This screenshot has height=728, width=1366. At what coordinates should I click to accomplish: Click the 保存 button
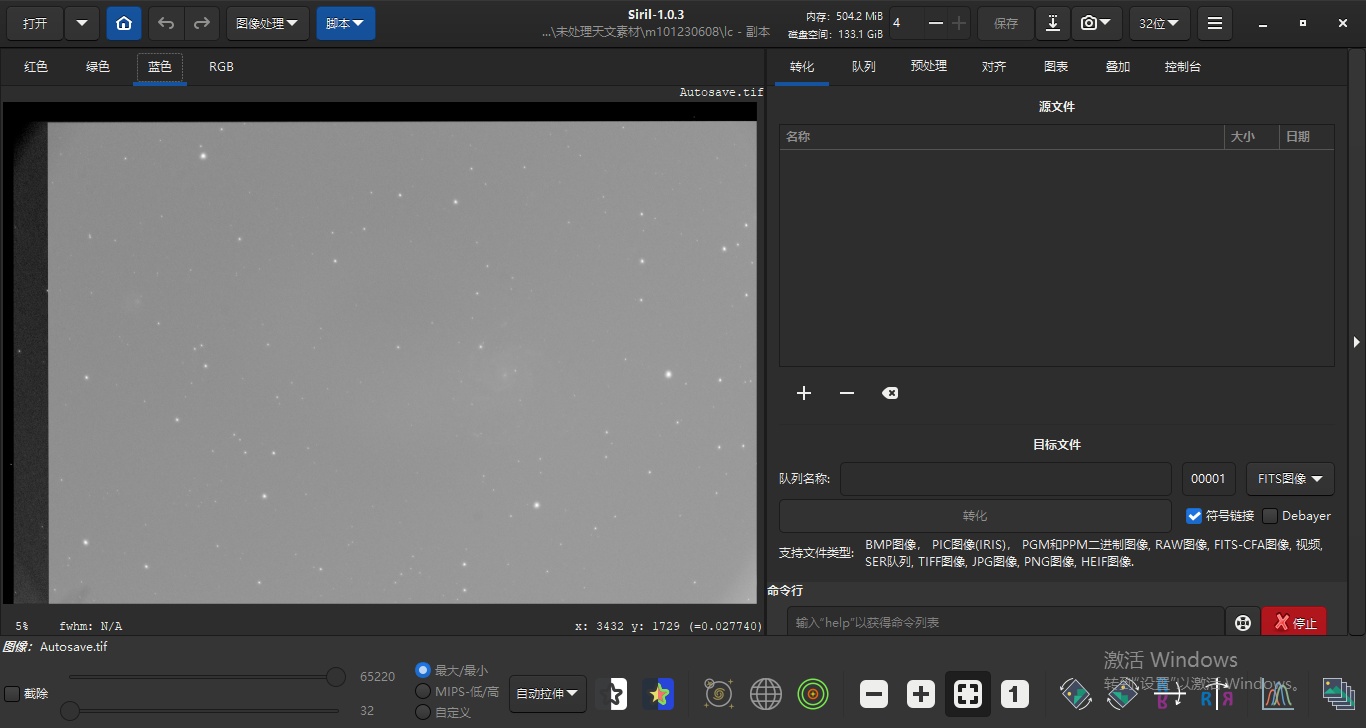1006,23
